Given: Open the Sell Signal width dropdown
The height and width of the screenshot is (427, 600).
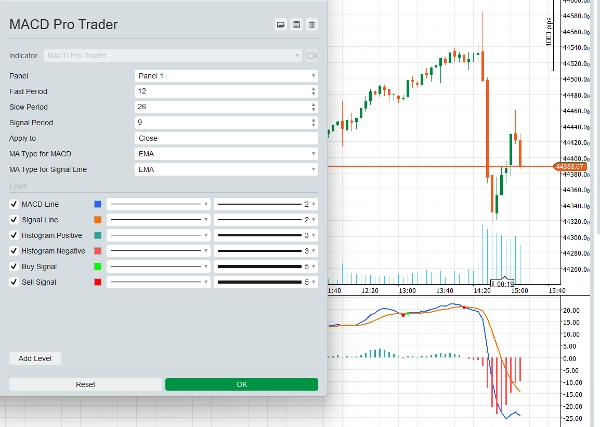Looking at the screenshot, I should pos(266,282).
